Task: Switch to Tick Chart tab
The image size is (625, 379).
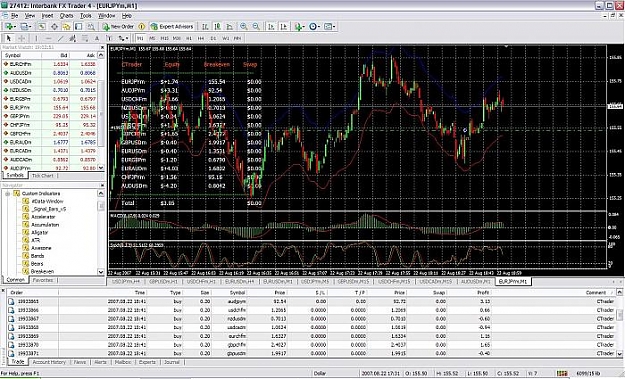Action: click(x=43, y=176)
